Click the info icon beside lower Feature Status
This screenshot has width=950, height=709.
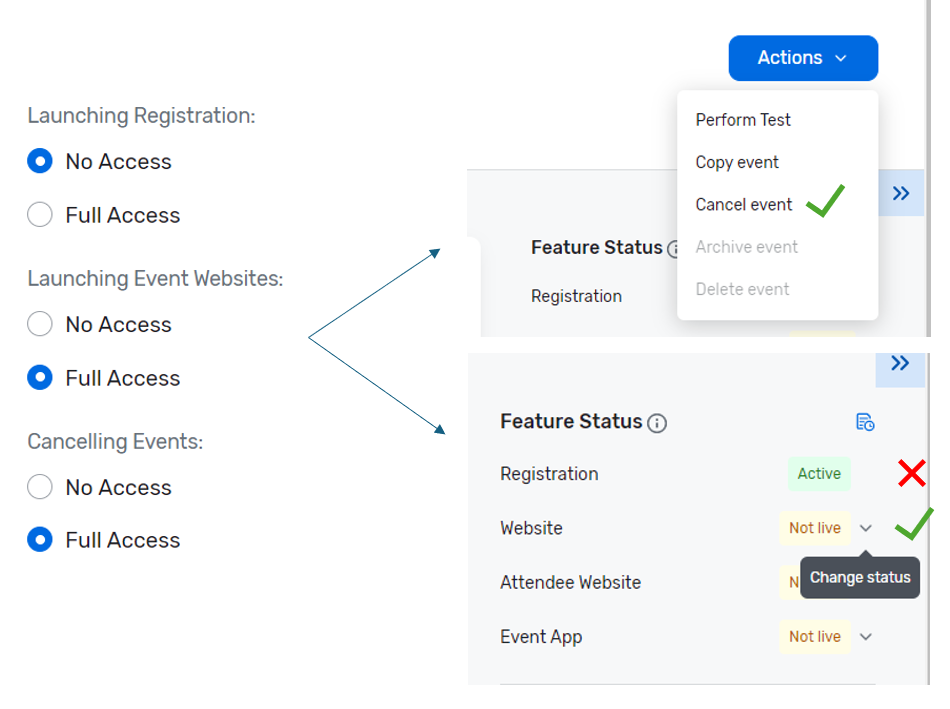tap(657, 423)
